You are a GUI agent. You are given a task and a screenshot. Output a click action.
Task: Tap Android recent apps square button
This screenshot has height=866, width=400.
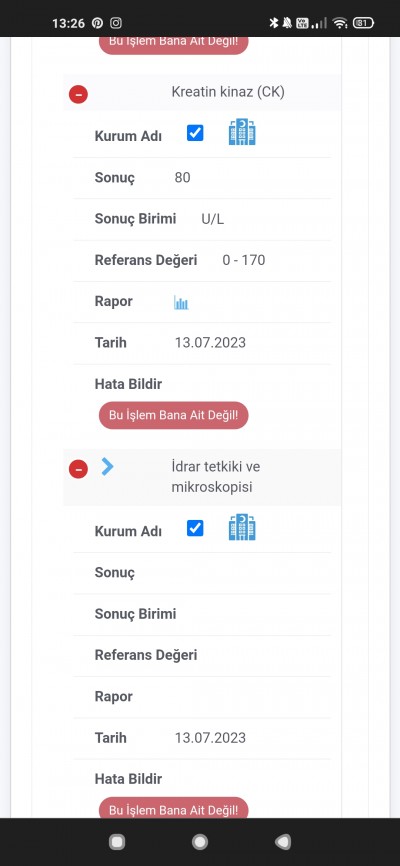(117, 842)
